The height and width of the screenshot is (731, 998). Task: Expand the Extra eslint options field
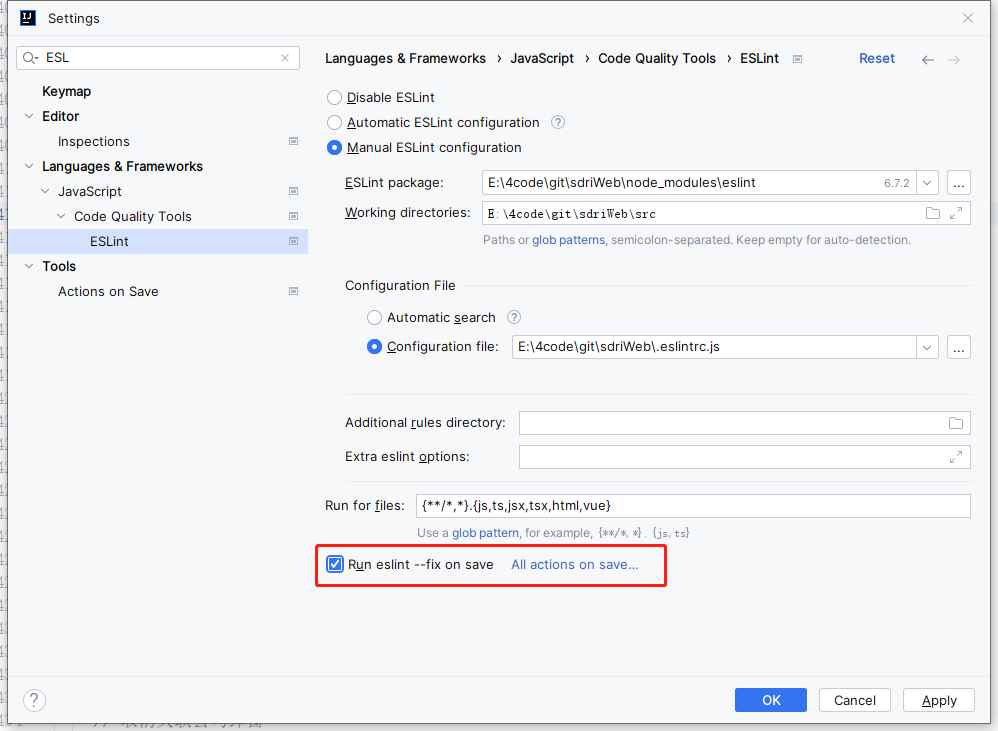(x=956, y=457)
